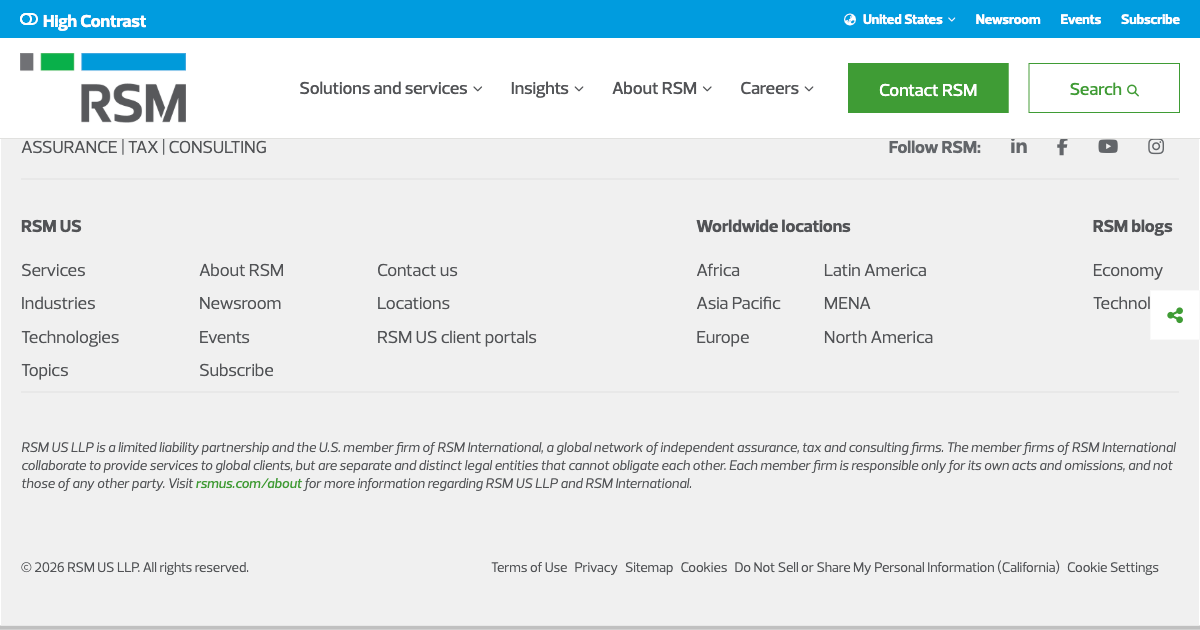Select MENA worldwide location
The image size is (1200, 630).
click(x=847, y=303)
